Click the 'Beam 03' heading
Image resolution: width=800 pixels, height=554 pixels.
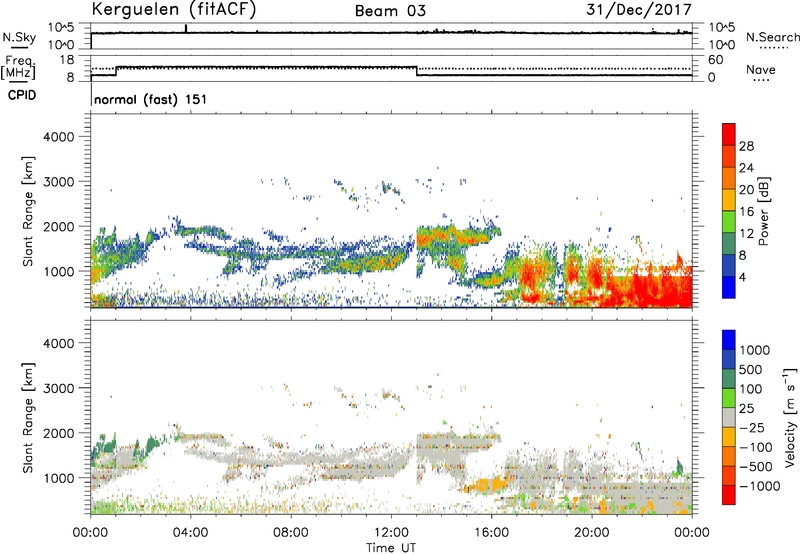pos(390,11)
